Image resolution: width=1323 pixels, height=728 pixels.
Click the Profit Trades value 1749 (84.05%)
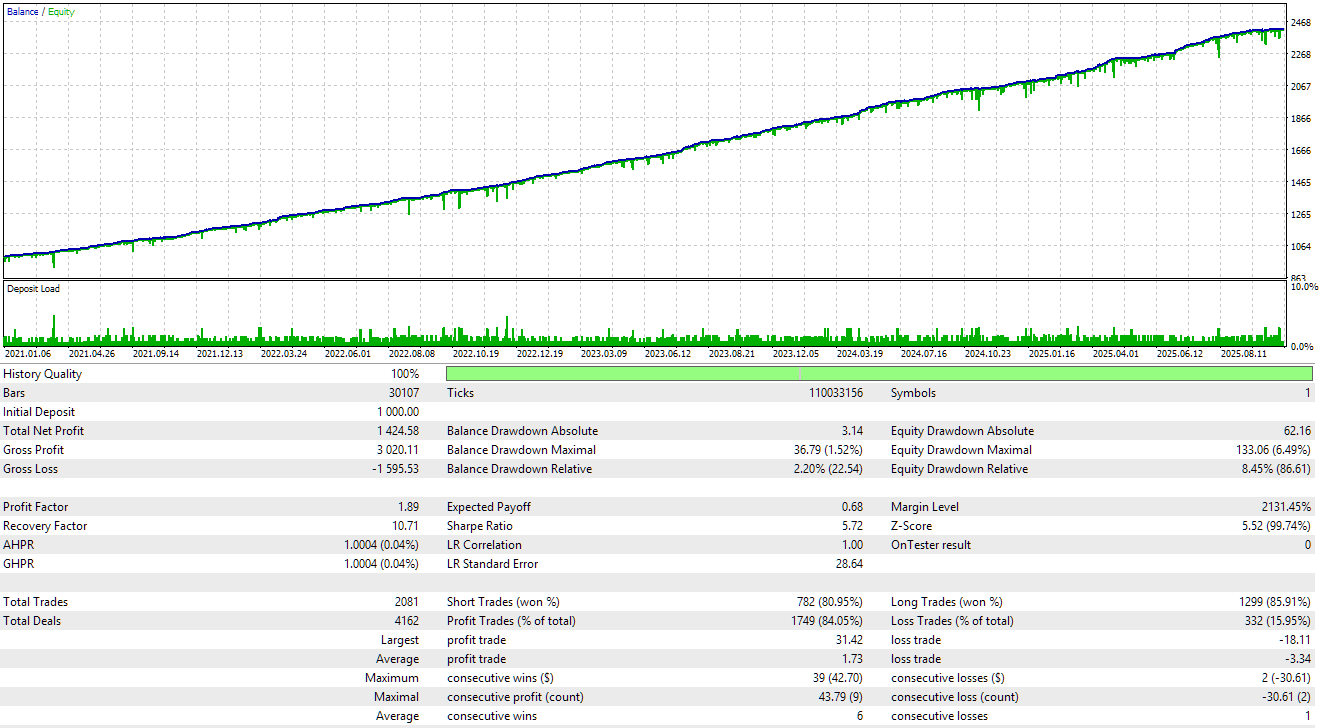[x=825, y=621]
